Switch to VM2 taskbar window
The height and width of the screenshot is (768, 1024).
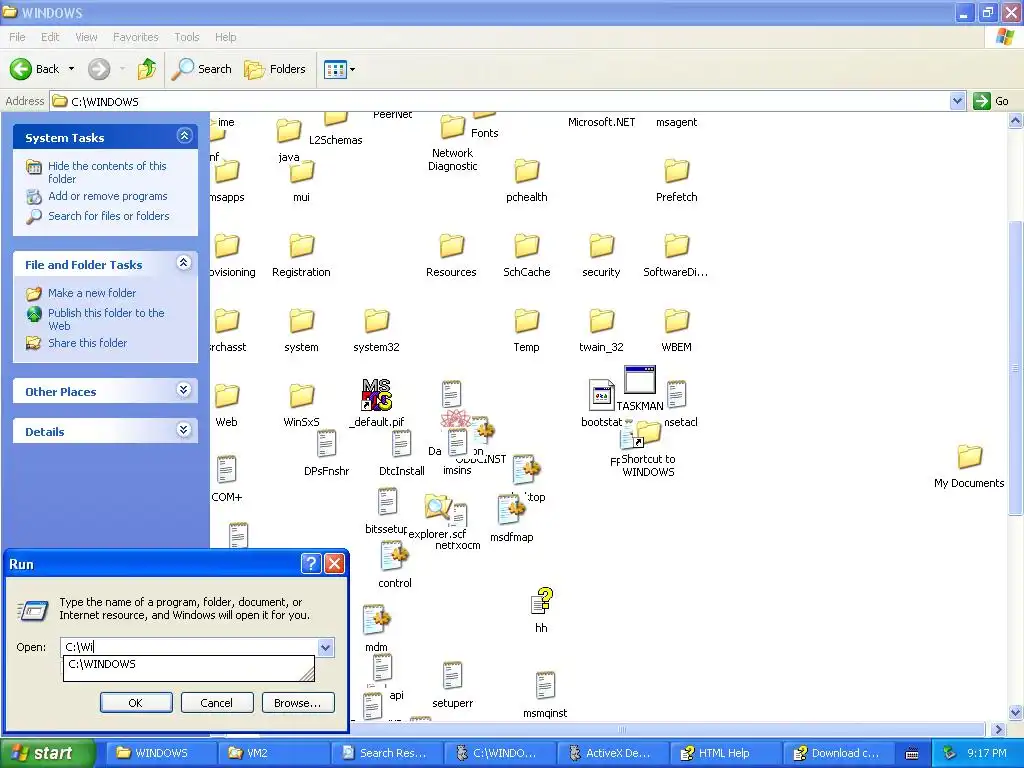(273, 753)
